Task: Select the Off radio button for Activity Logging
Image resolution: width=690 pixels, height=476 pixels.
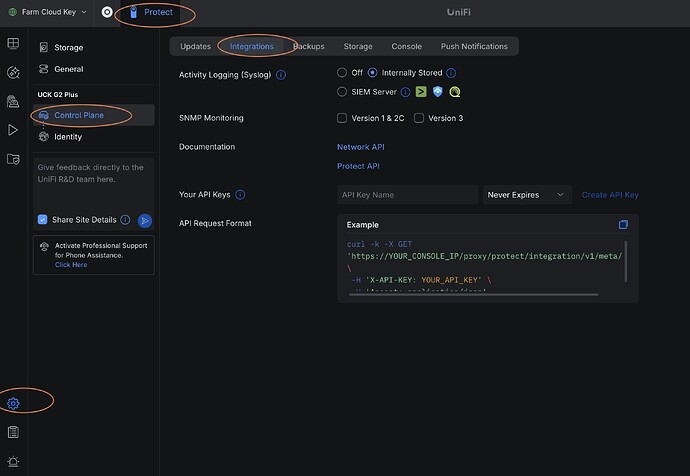Action: (x=343, y=73)
